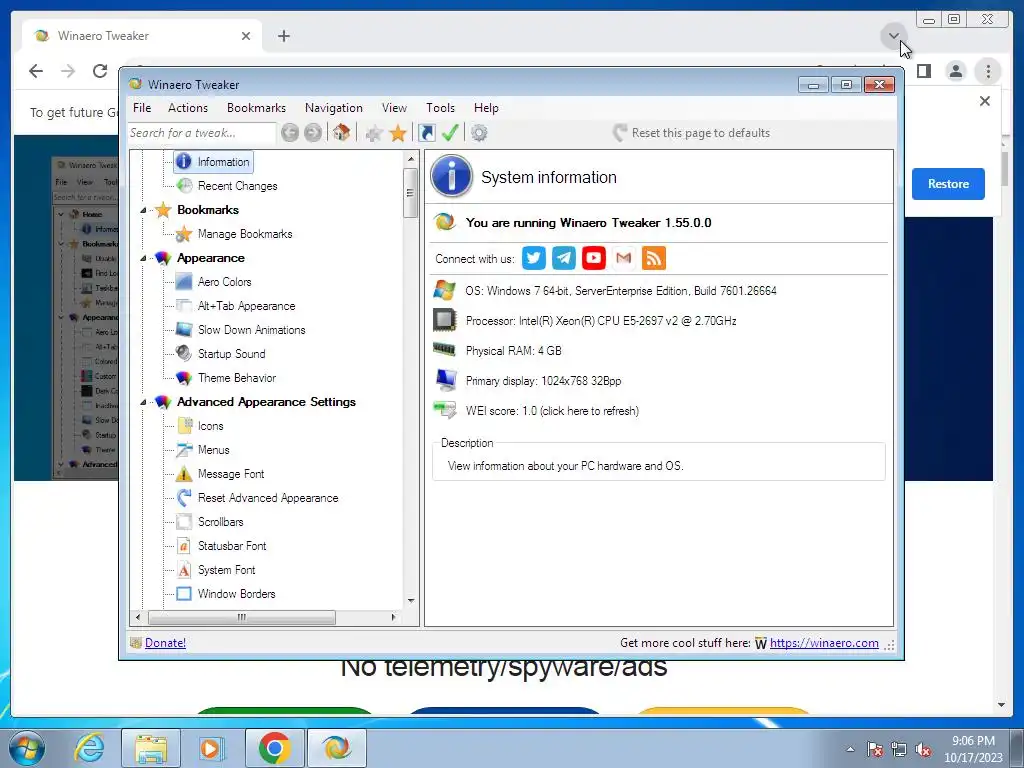Select Window Borders tree item

(x=236, y=594)
